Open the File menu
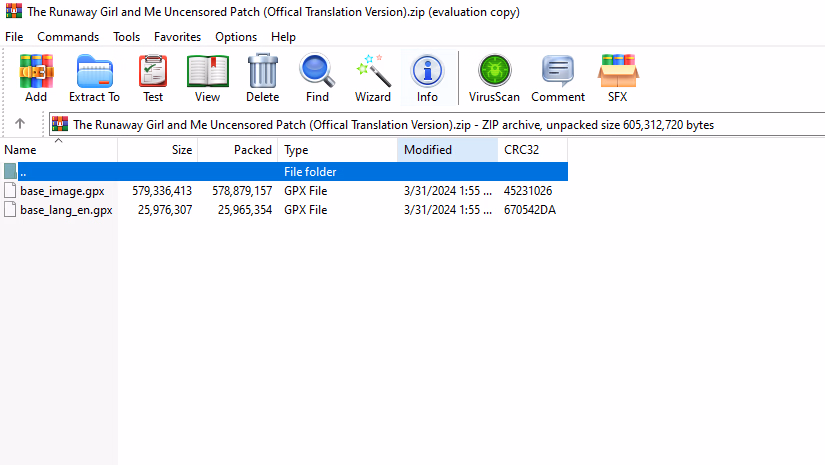825x465 pixels. pos(14,37)
